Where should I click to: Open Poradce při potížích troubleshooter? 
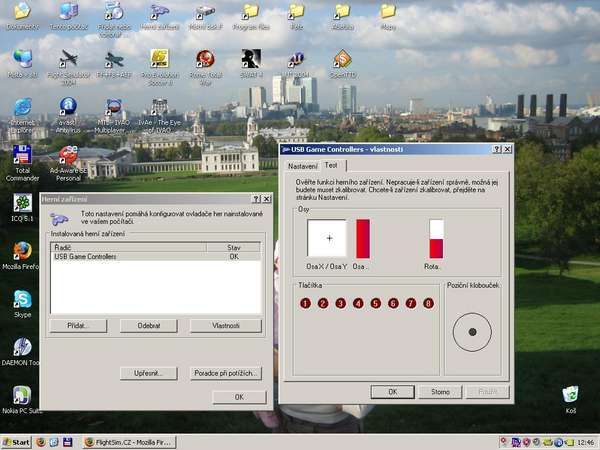[226, 373]
